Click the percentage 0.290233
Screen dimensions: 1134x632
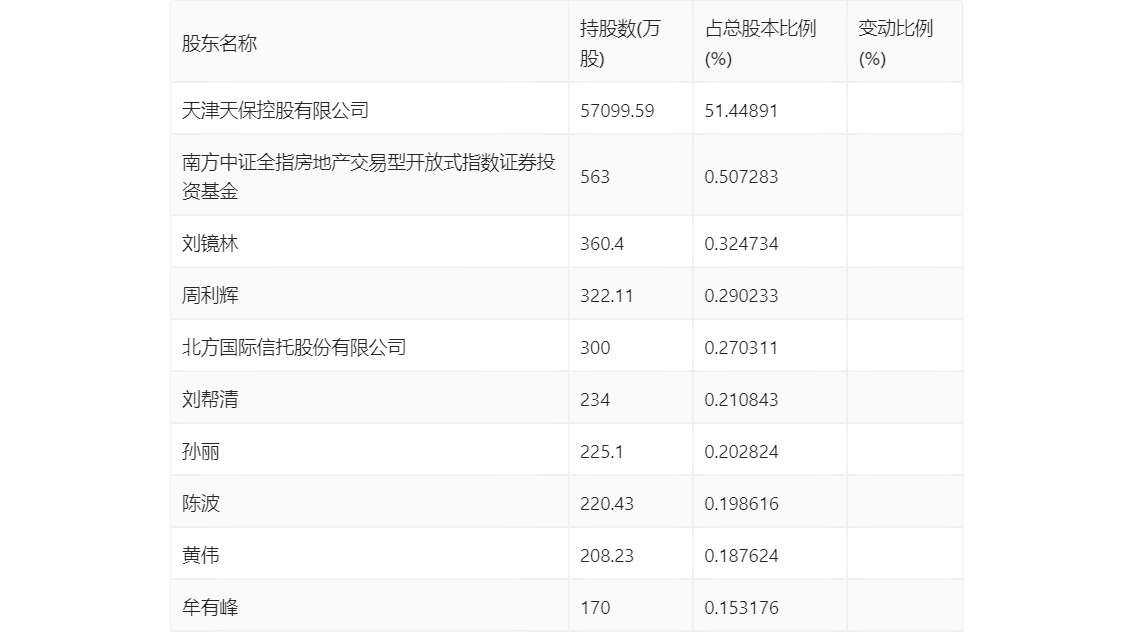[x=741, y=296]
